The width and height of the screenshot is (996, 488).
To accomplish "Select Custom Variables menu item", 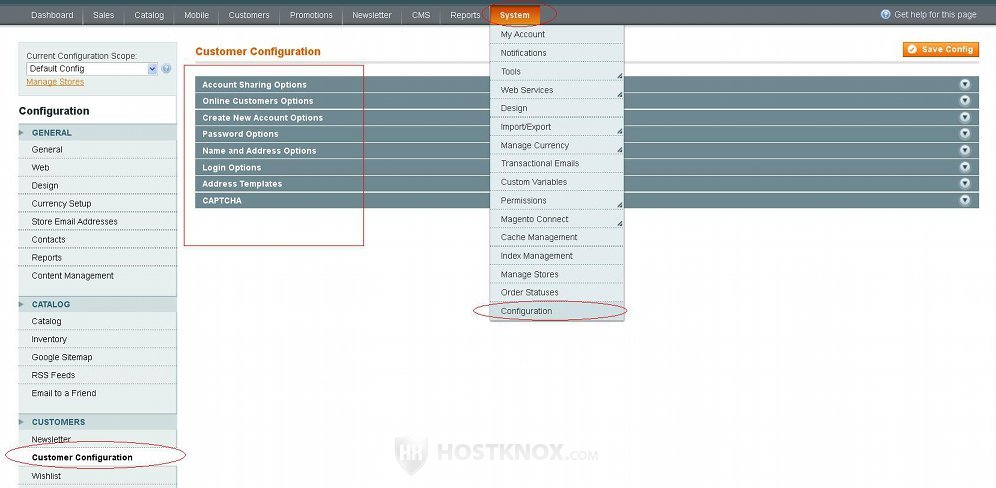I will [557, 182].
